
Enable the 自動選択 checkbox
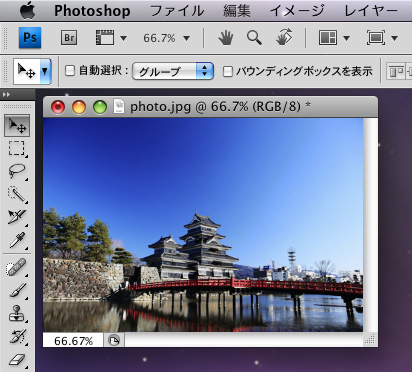pyautogui.click(x=70, y=71)
